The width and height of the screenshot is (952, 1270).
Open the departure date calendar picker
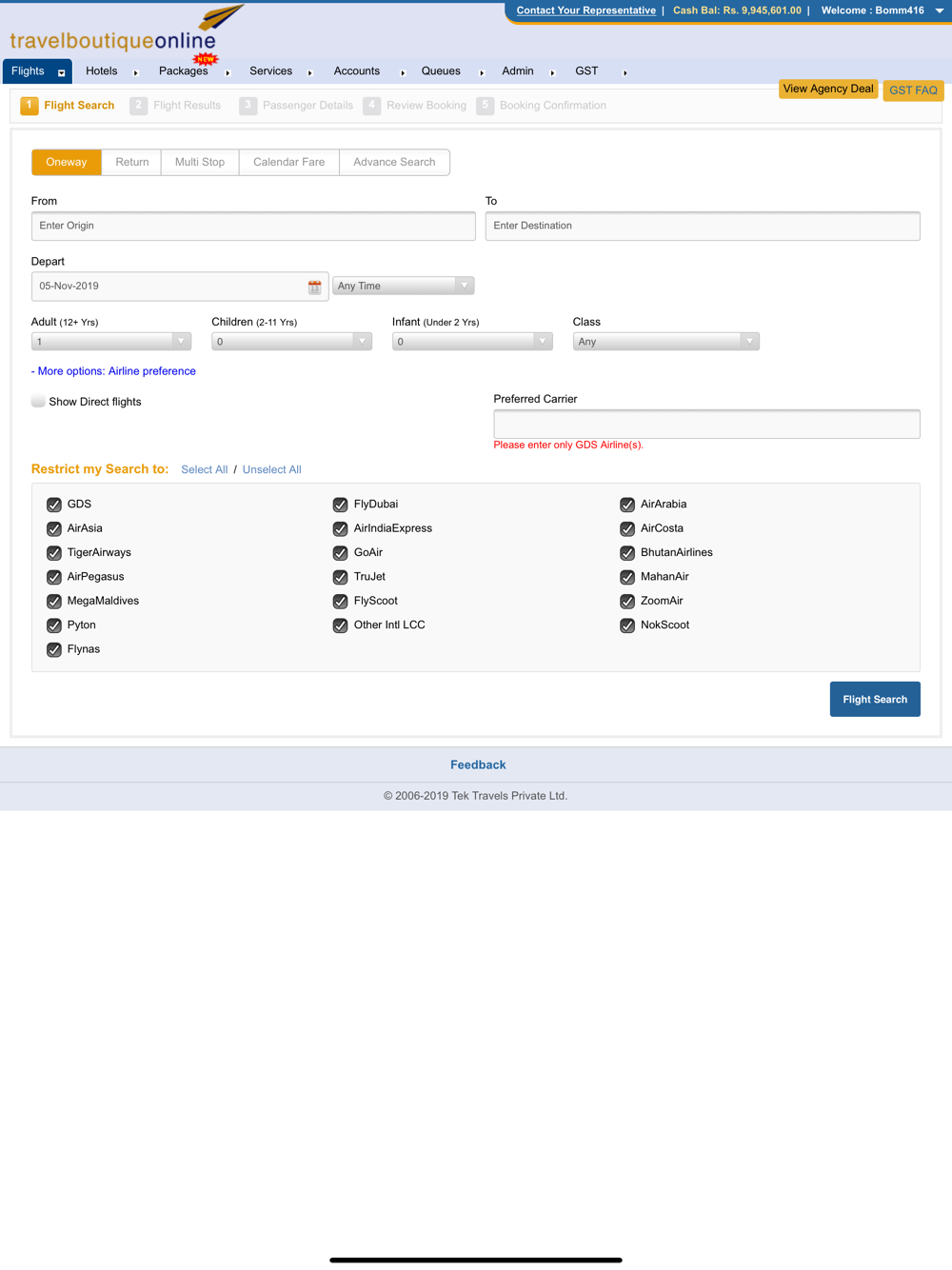tap(314, 287)
